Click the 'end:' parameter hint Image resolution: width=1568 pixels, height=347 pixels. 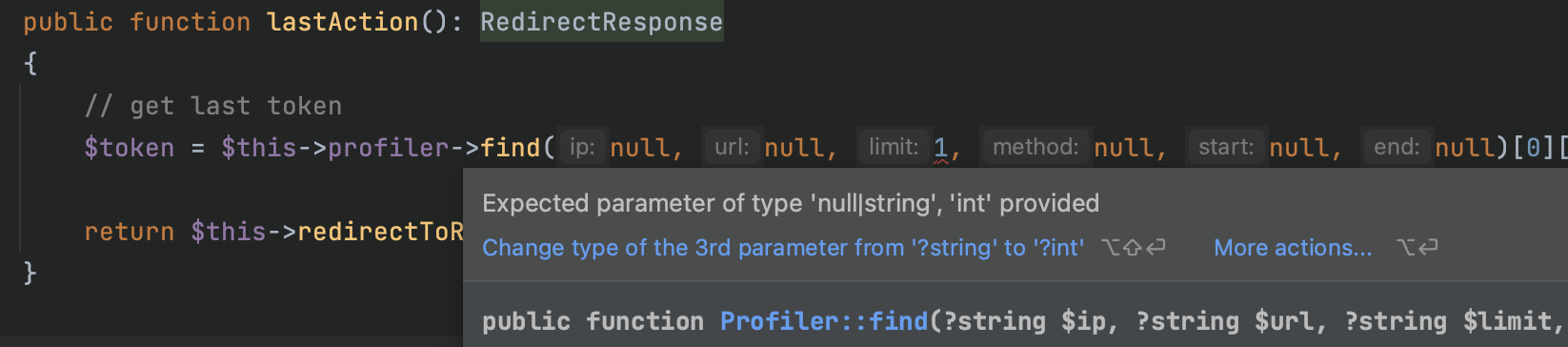[1397, 147]
